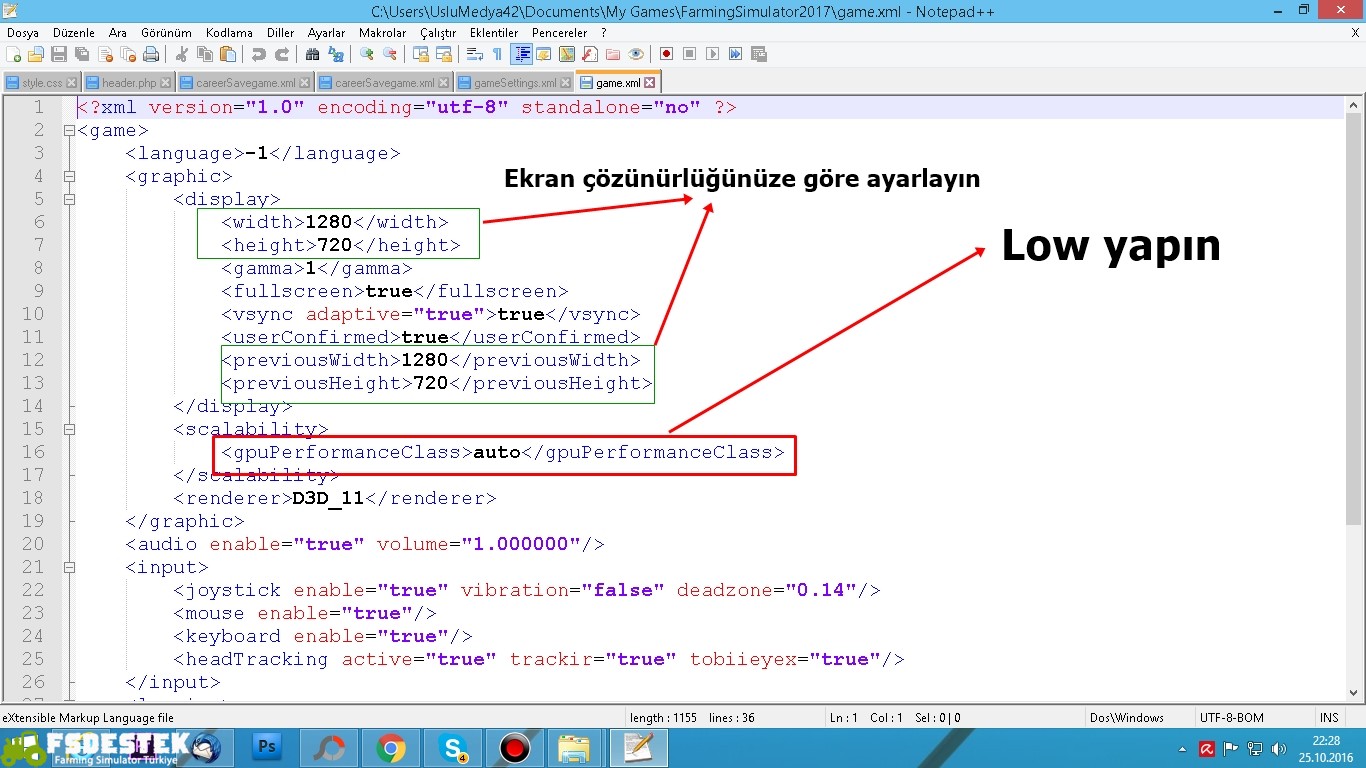Start macro recording with red dot icon
Viewport: 1366px width, 768px height.
click(x=666, y=54)
